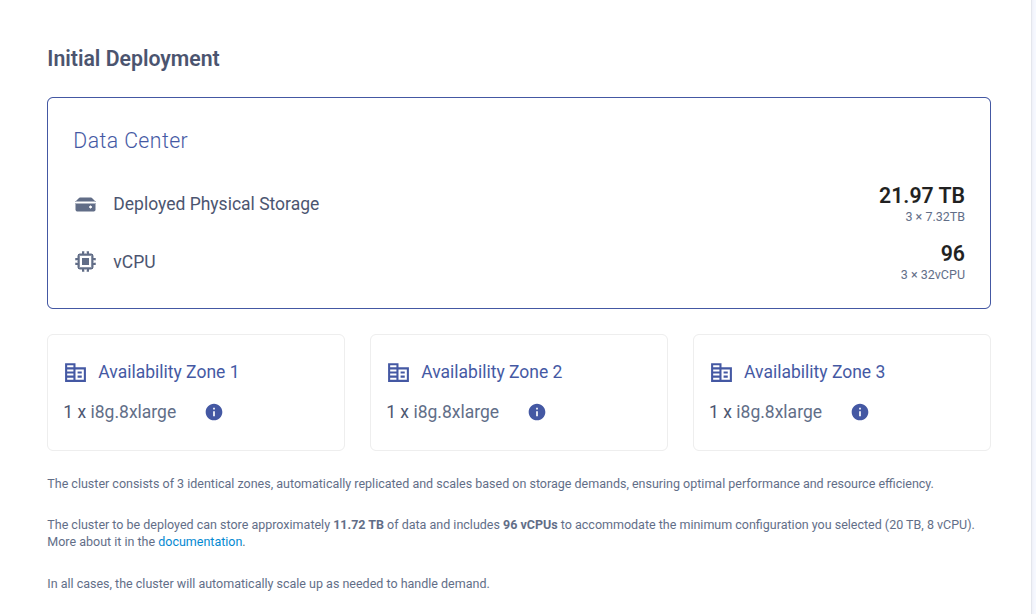Image resolution: width=1036 pixels, height=614 pixels.
Task: Click the Availability Zone 2 building icon
Action: pos(398,373)
